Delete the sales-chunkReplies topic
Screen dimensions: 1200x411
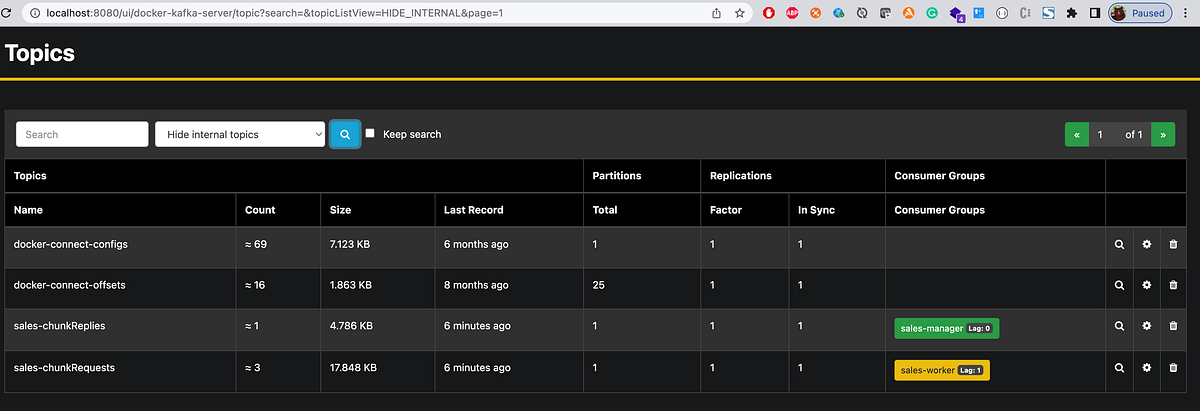(x=1173, y=326)
